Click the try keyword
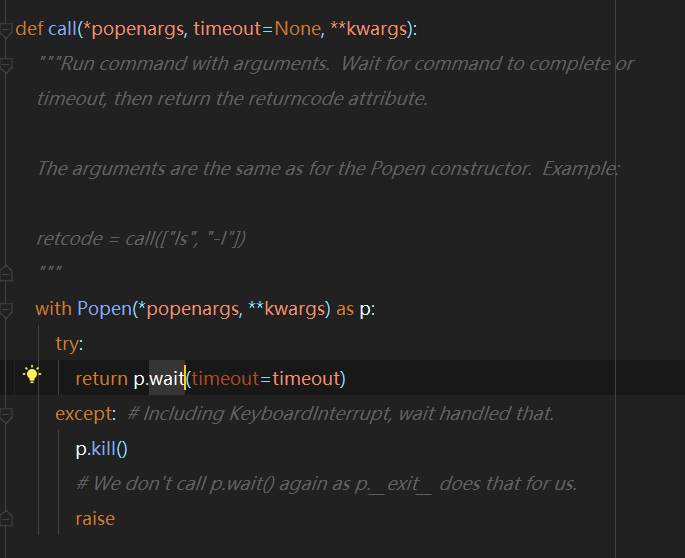 [x=67, y=344]
